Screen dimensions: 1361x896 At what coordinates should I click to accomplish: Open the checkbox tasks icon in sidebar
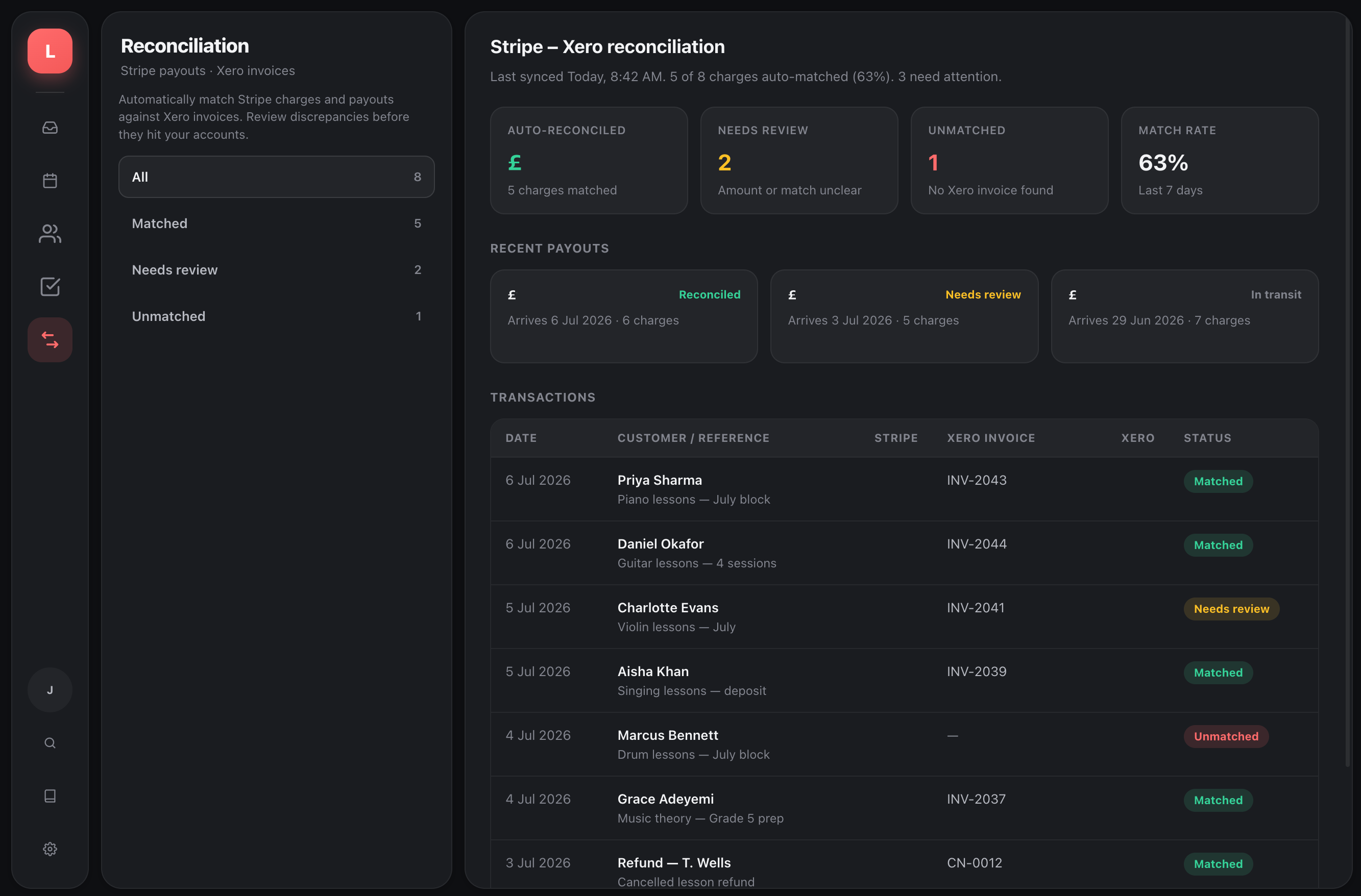click(50, 286)
